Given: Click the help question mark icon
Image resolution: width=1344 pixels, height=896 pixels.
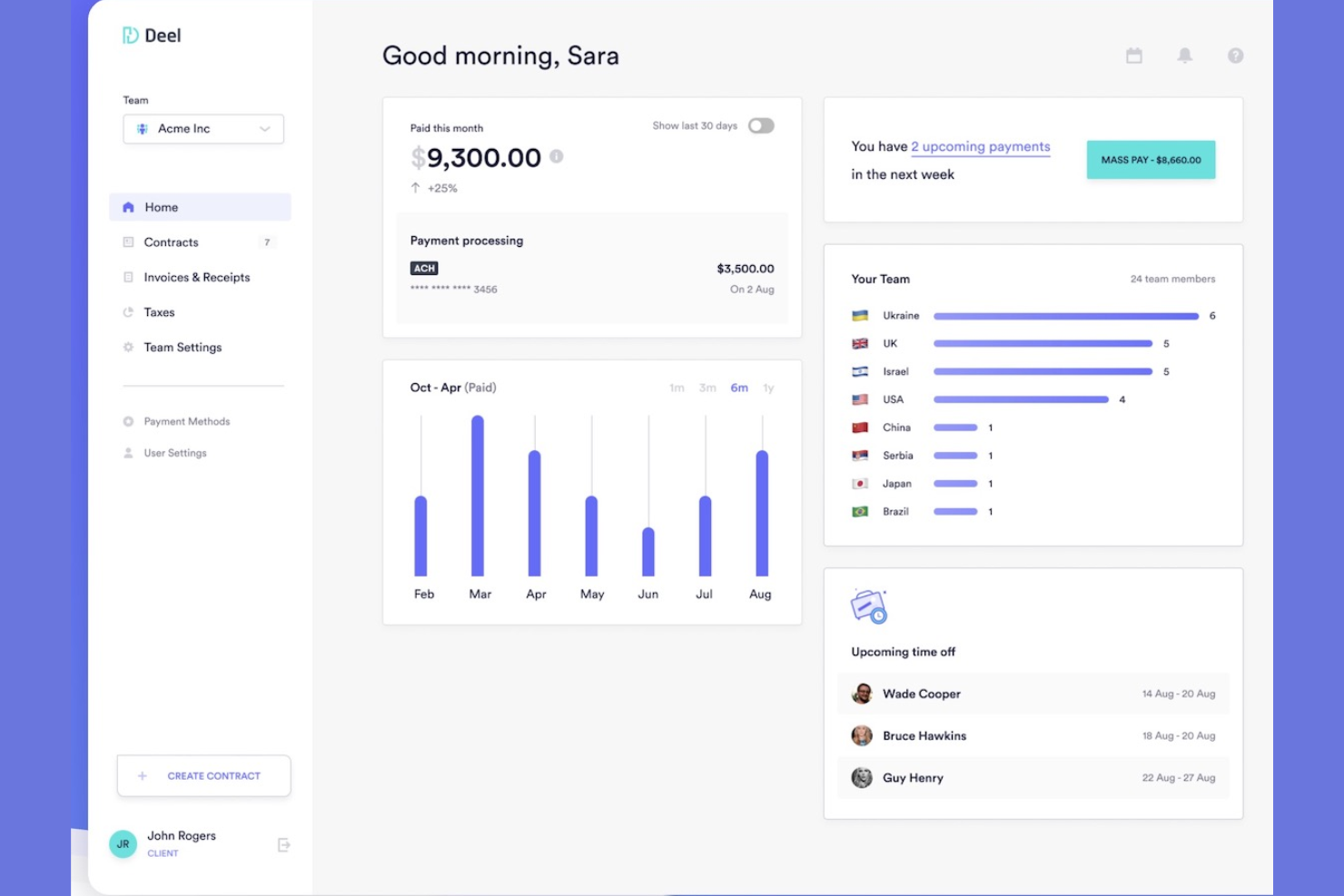Looking at the screenshot, I should click(1235, 55).
